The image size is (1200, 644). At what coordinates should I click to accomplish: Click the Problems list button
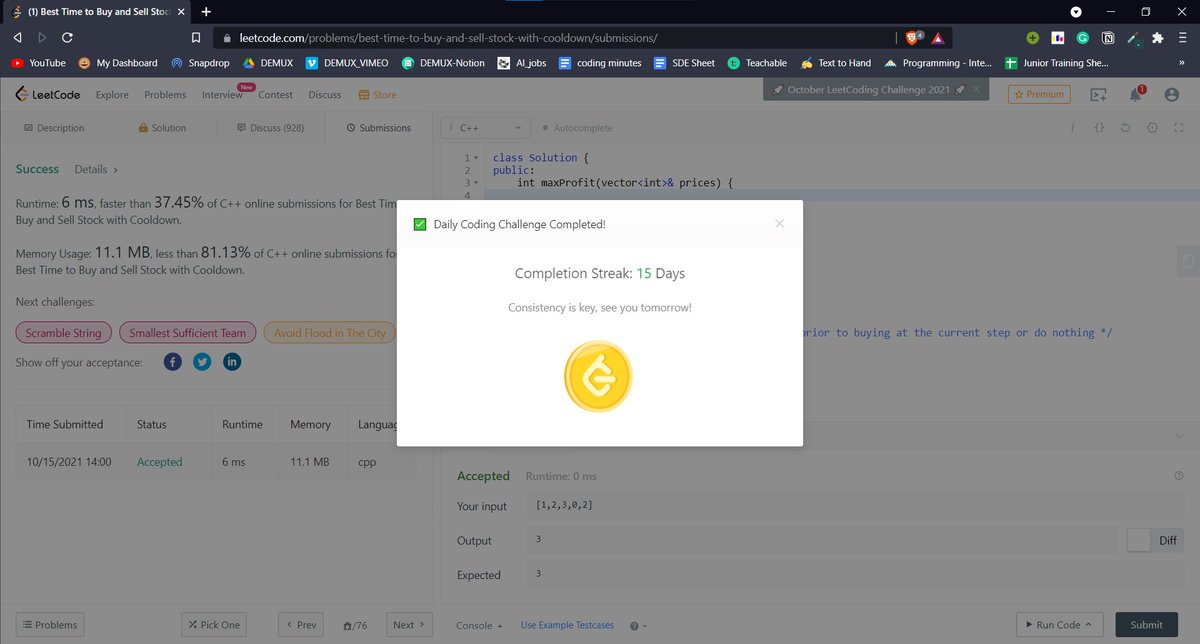point(50,625)
